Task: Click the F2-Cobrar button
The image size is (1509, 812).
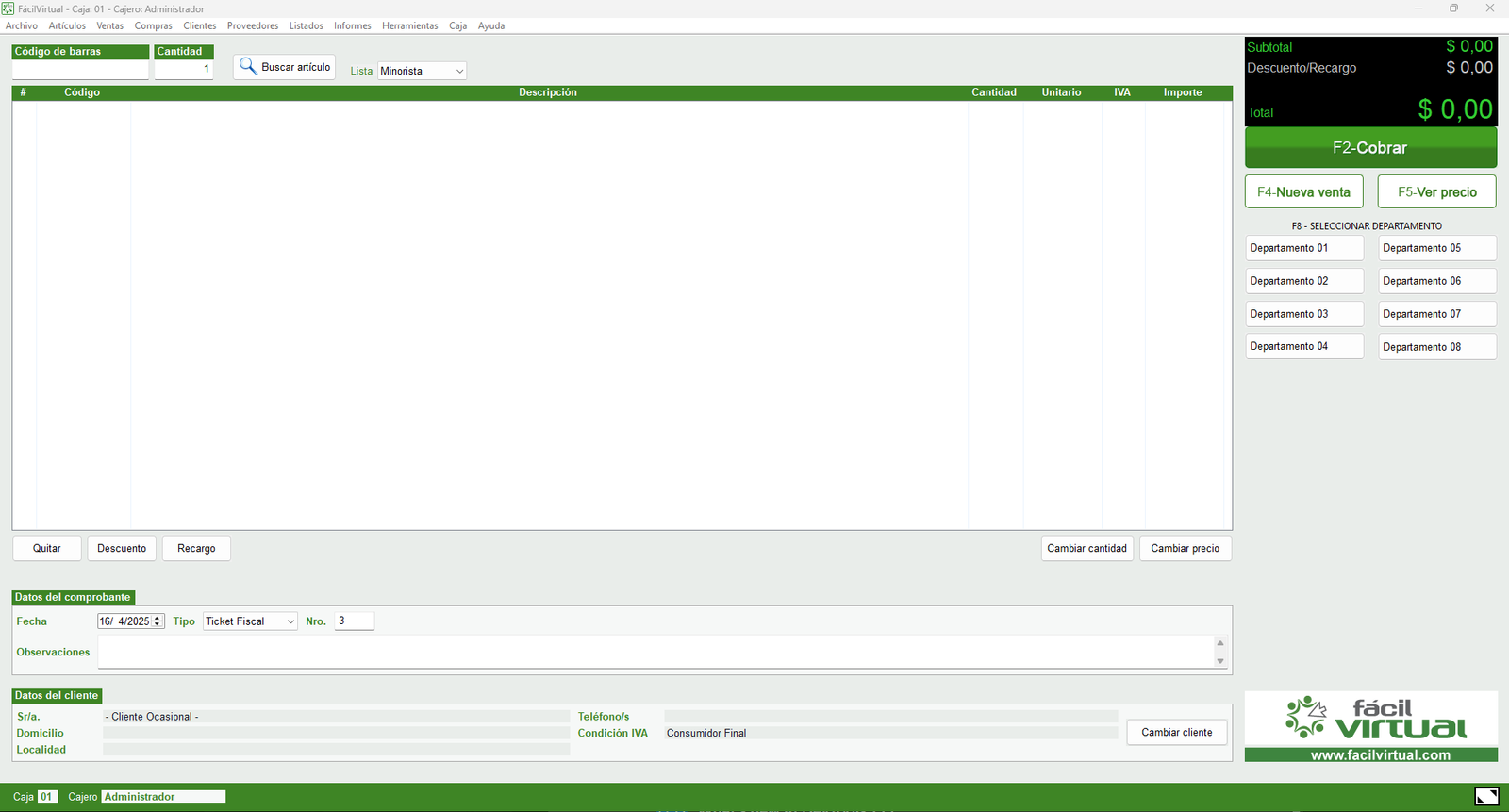Action: [1370, 148]
